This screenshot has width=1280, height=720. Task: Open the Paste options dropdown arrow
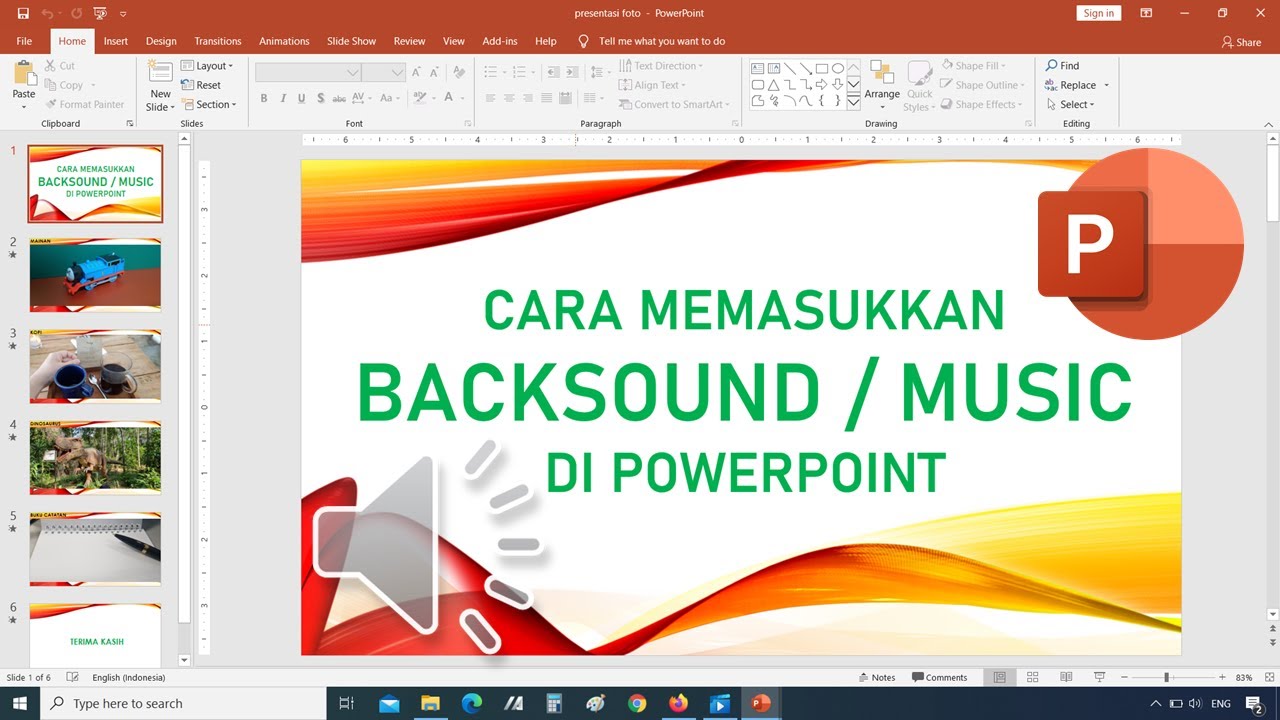pos(24,107)
